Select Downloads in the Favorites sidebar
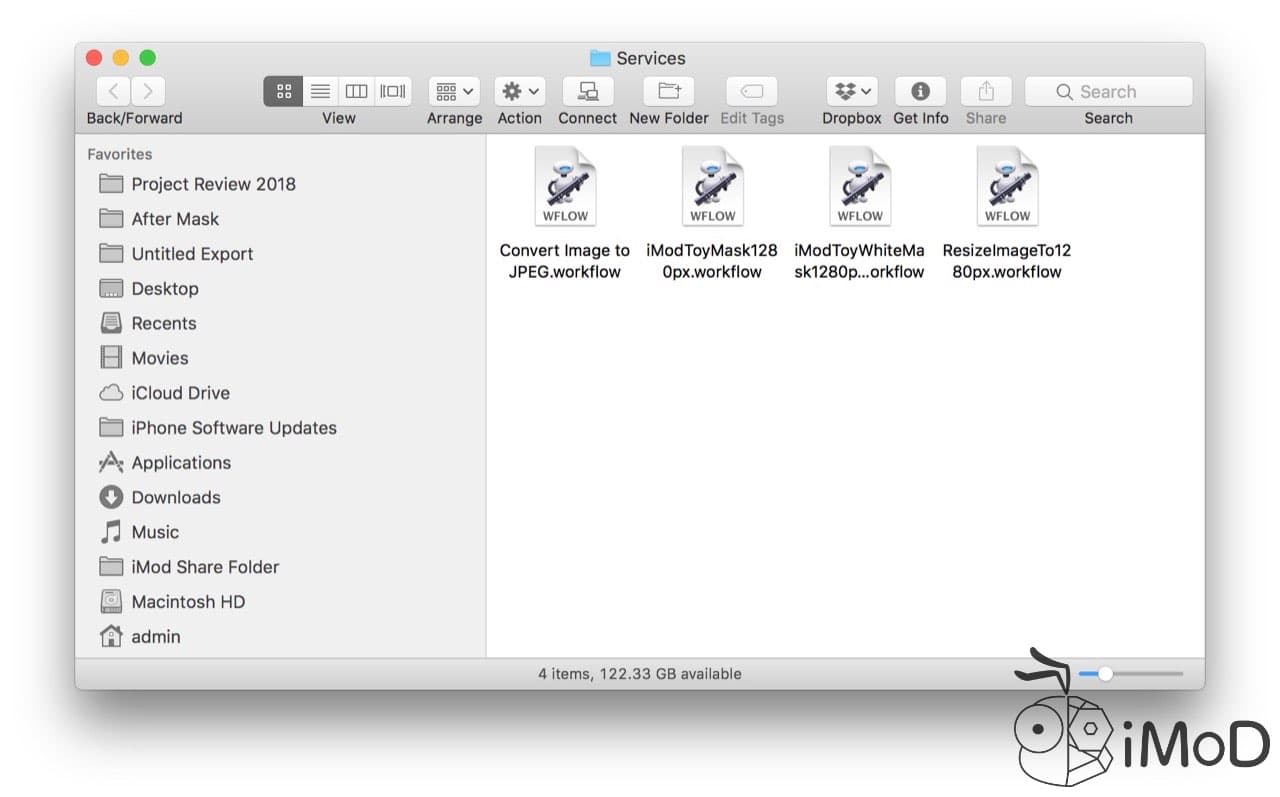Viewport: 1280px width, 797px height. [176, 497]
